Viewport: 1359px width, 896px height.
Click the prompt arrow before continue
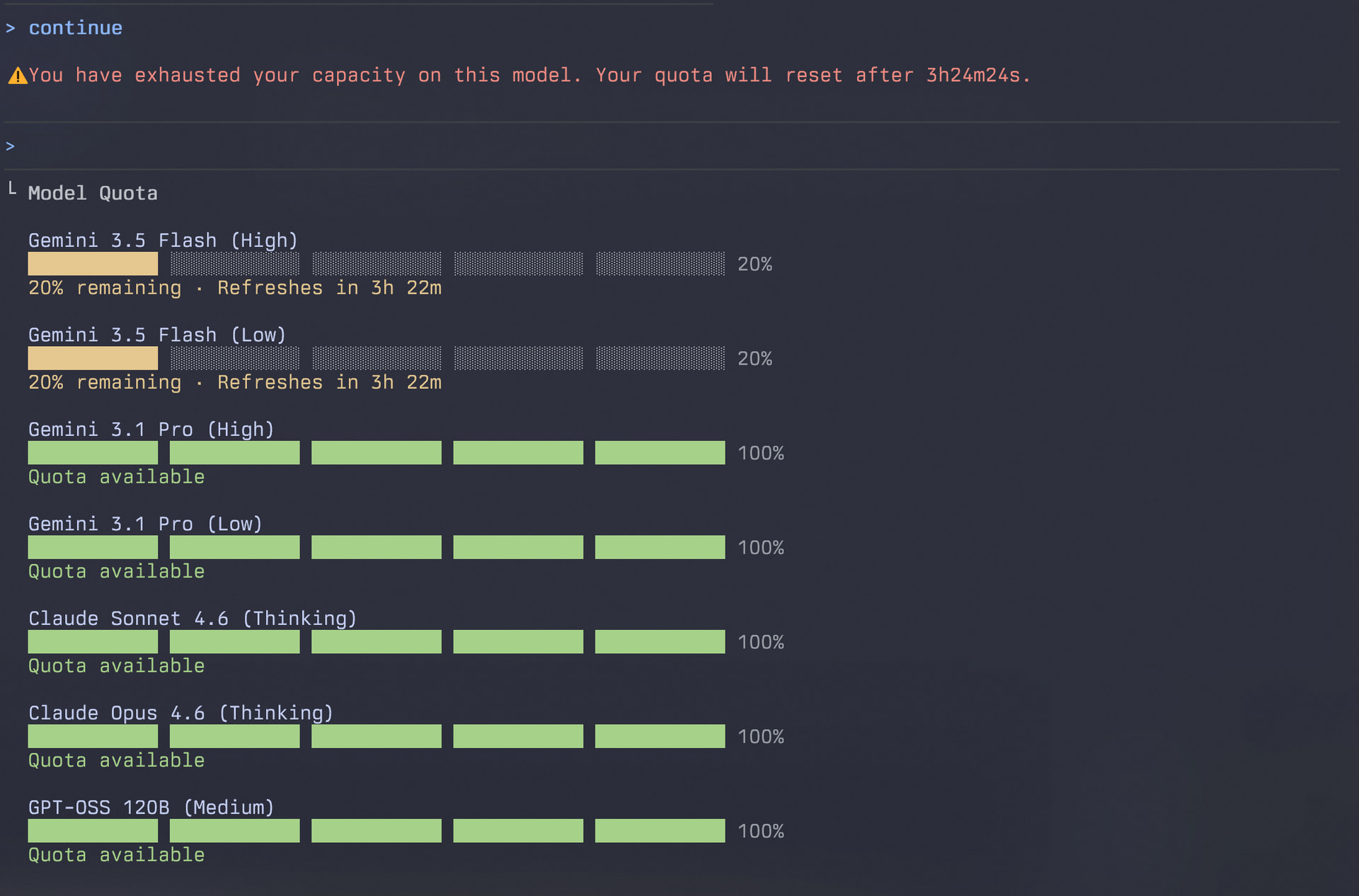11,28
